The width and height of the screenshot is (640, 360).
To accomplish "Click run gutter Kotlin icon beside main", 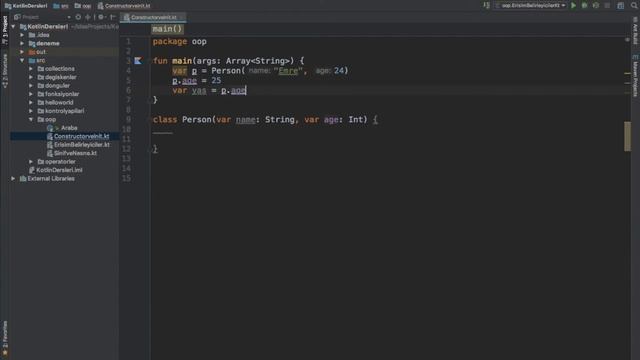I will (x=138, y=61).
